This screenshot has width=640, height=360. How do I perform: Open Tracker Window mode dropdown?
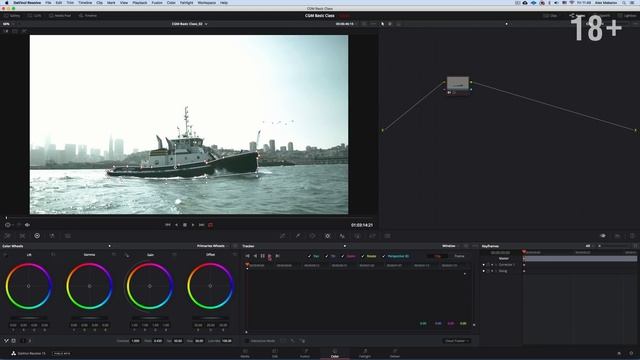pyautogui.click(x=450, y=246)
